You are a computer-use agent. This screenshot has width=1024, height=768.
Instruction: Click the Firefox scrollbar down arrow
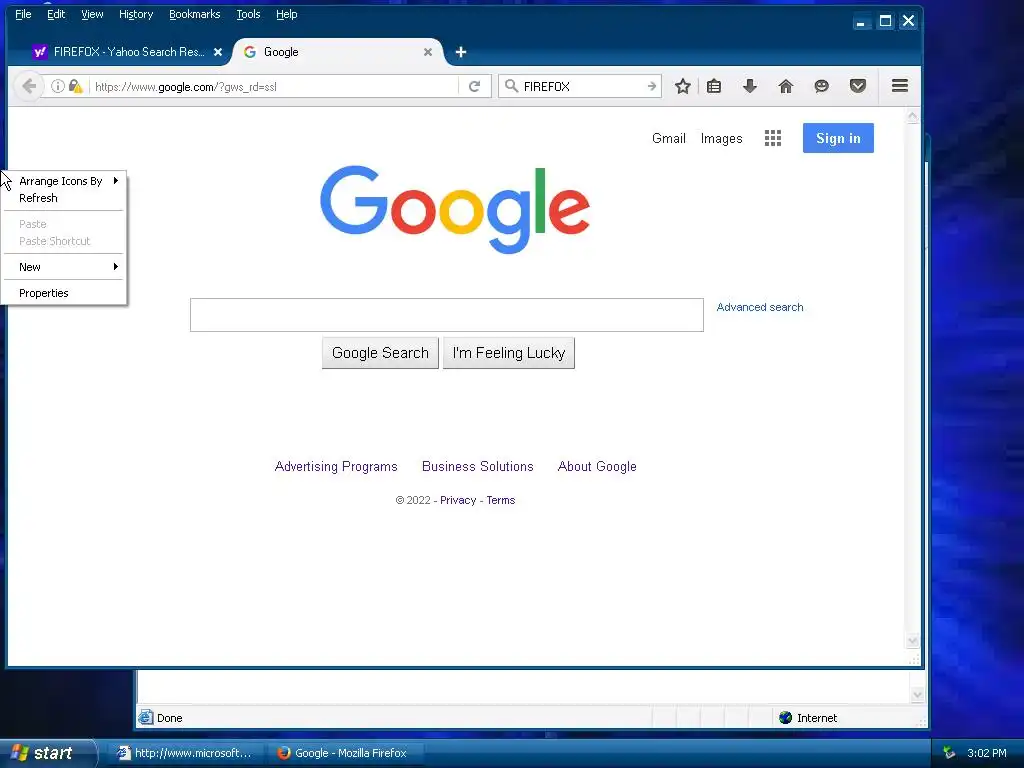912,640
